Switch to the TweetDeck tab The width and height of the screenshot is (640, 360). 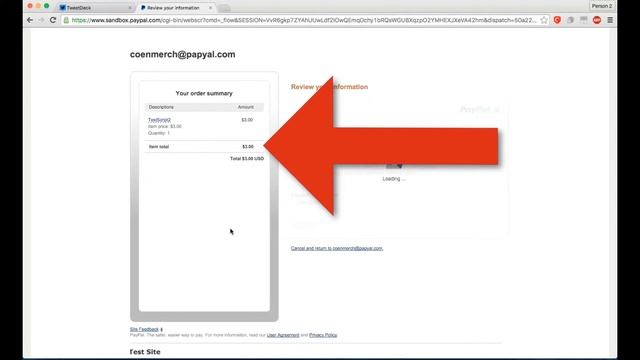click(95, 8)
